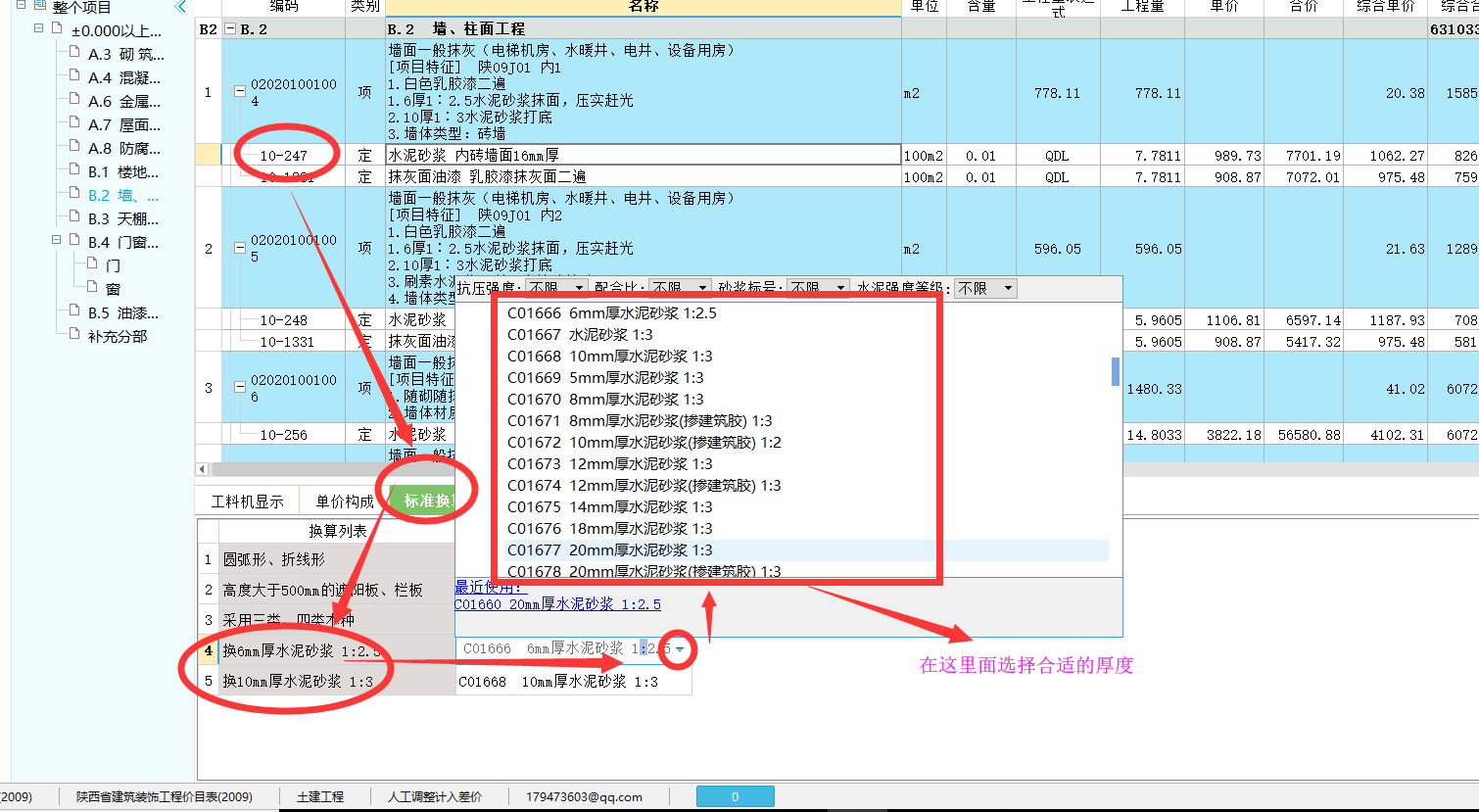Choose C01668 10mm厚水泥砂浆 1:3 from list
The width and height of the screenshot is (1479, 812).
tap(609, 357)
